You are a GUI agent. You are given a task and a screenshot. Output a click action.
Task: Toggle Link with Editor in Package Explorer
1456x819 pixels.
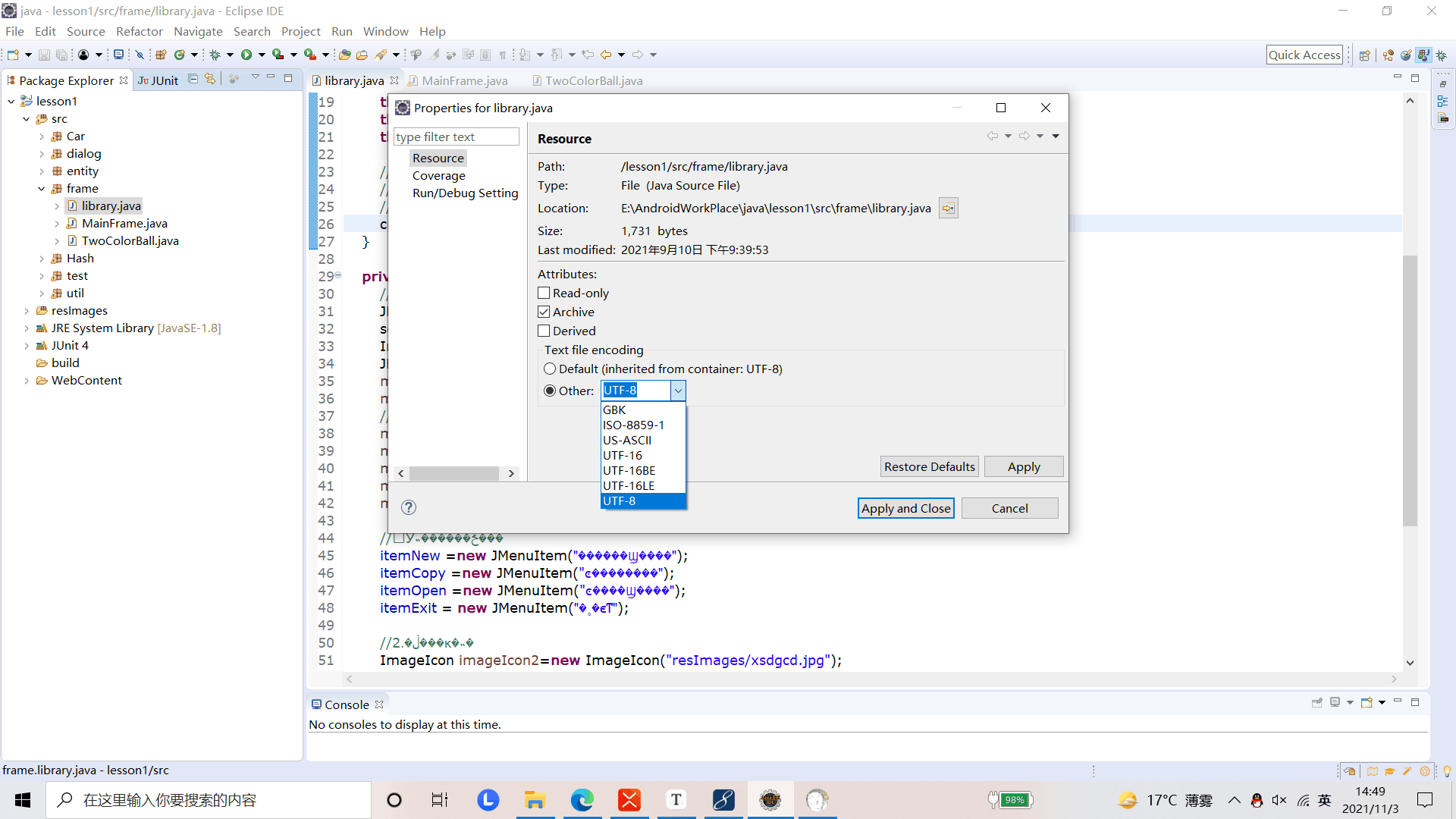click(210, 79)
